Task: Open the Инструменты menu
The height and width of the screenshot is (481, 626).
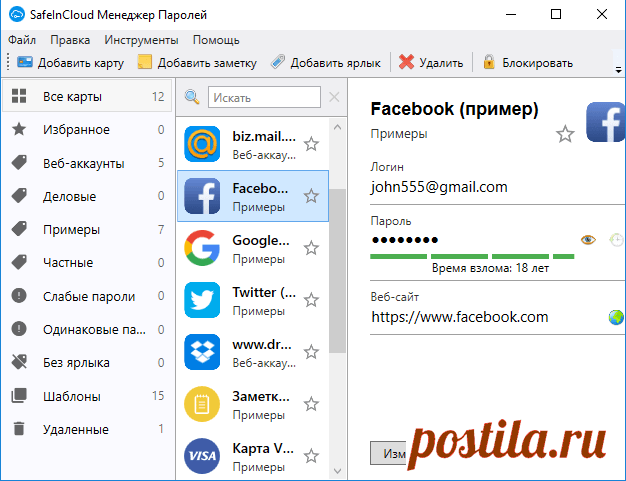Action: pos(141,40)
